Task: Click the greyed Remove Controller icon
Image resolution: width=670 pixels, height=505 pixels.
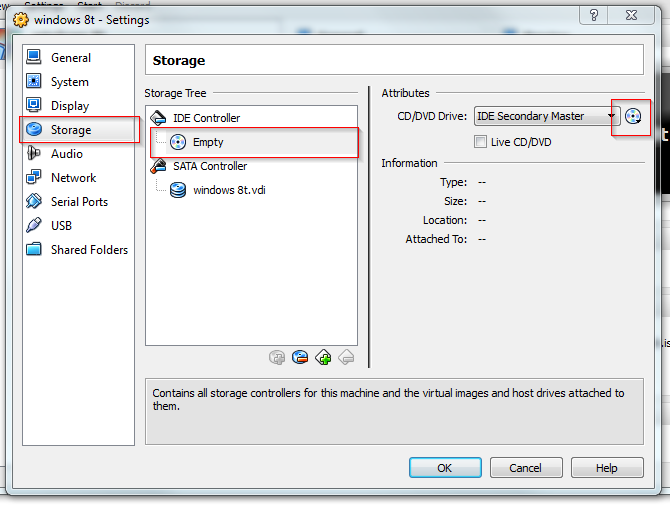Action: (346, 357)
